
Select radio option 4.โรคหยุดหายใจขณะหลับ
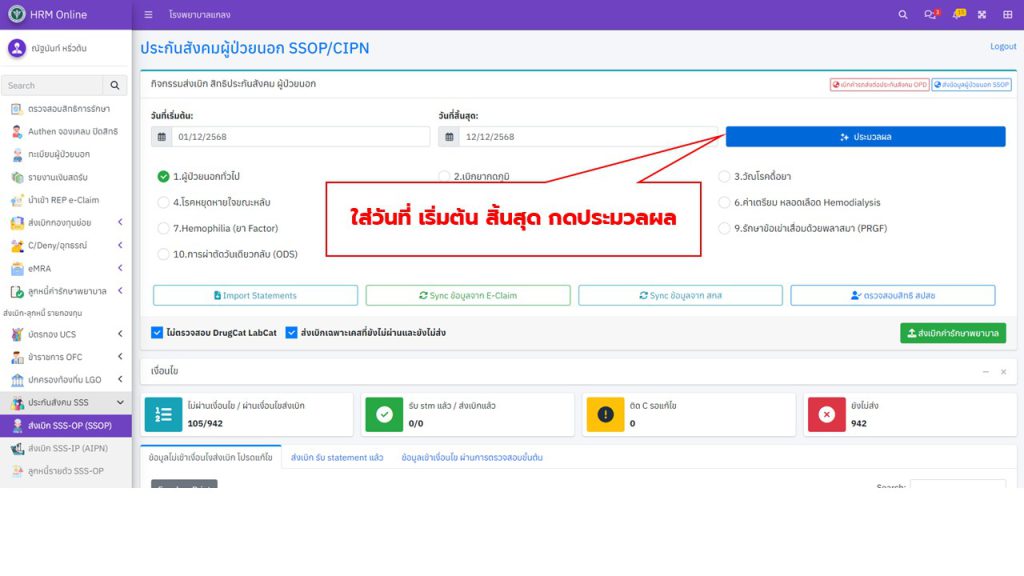pyautogui.click(x=164, y=202)
